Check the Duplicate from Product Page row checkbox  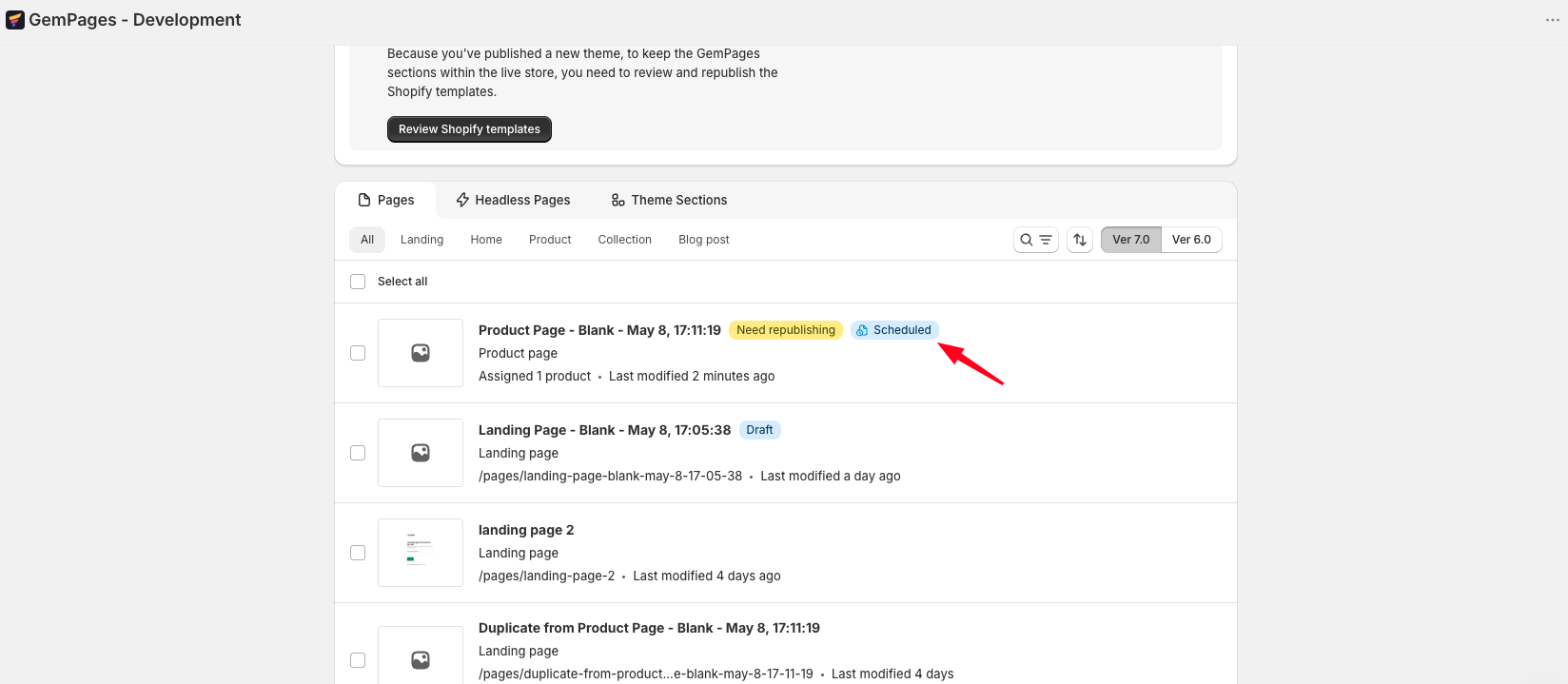pyautogui.click(x=358, y=660)
